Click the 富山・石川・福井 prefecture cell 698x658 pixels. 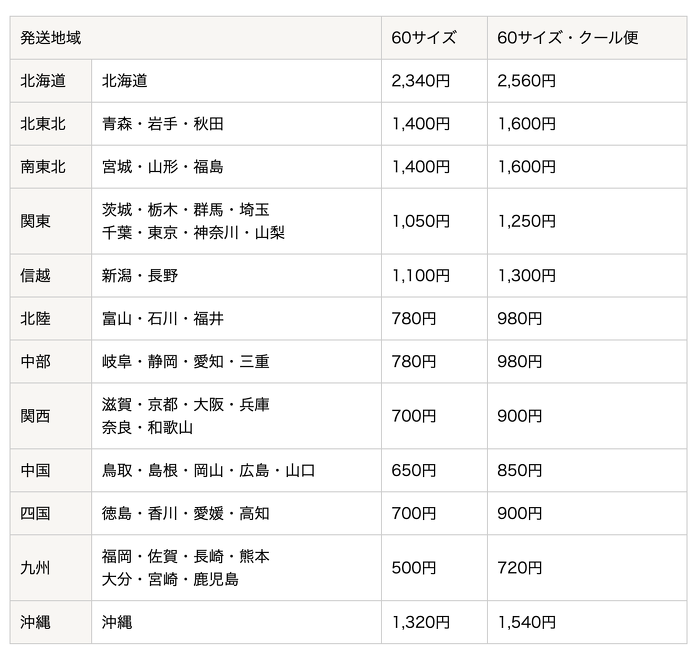[x=236, y=319]
